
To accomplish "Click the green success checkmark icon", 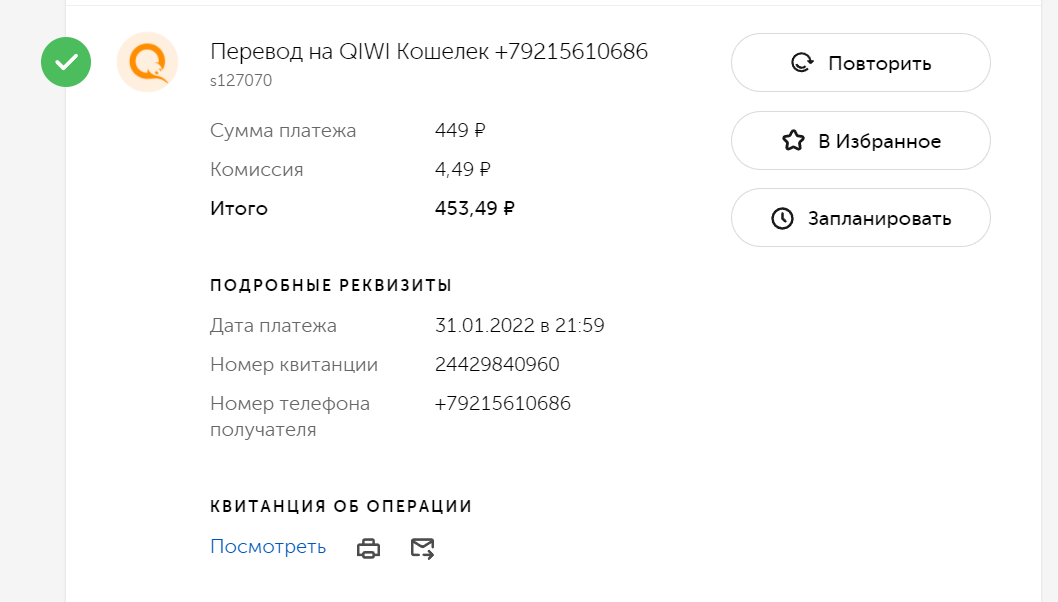I will pyautogui.click(x=66, y=62).
